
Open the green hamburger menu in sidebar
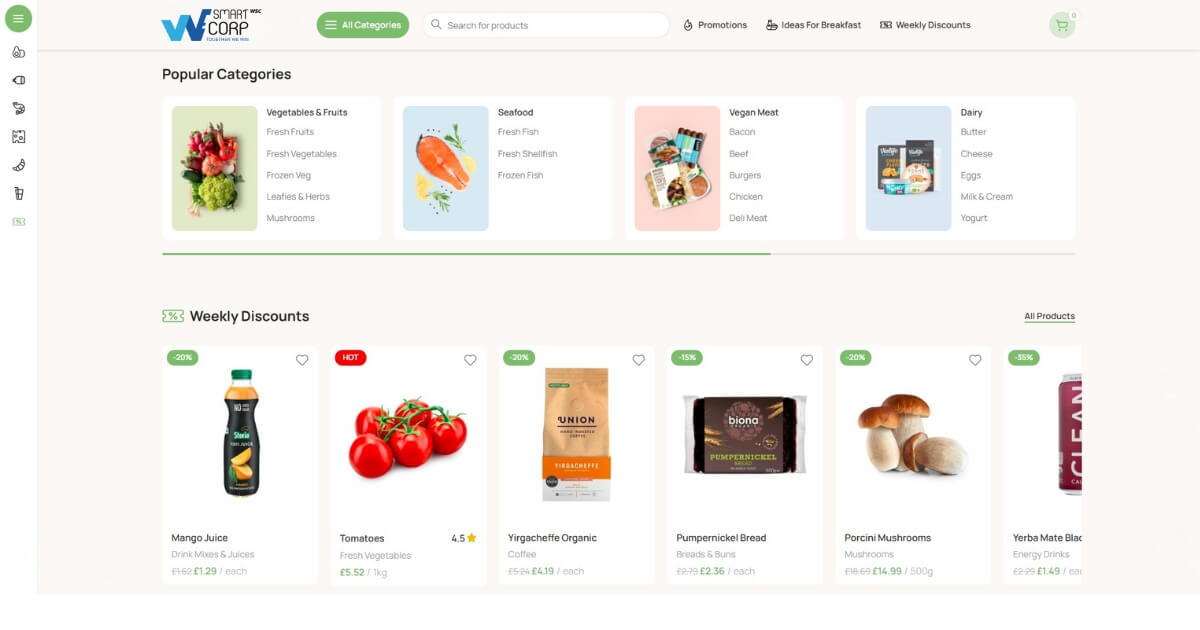point(18,18)
